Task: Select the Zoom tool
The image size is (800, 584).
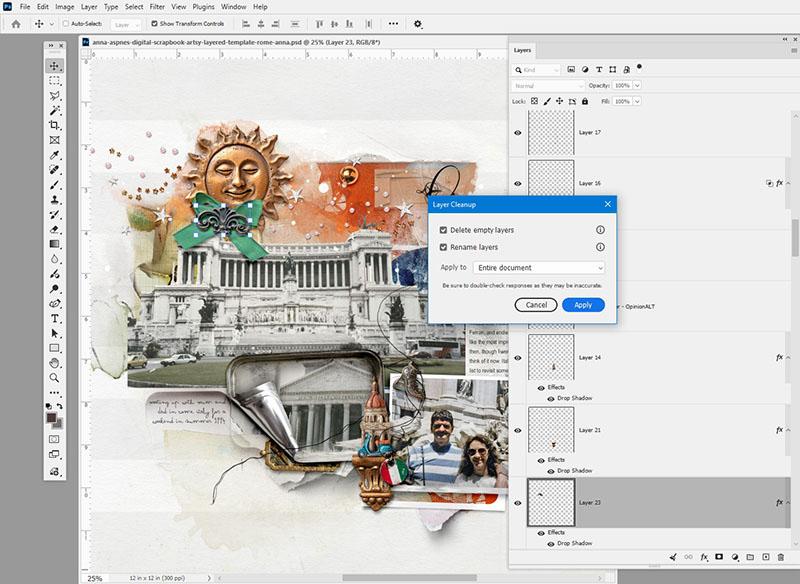Action: (54, 377)
